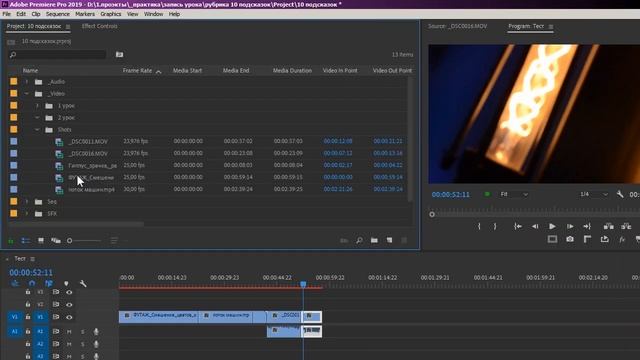Image resolution: width=640 pixels, height=360 pixels.
Task: Click the Extract button in Program monitor
Action: (626, 226)
